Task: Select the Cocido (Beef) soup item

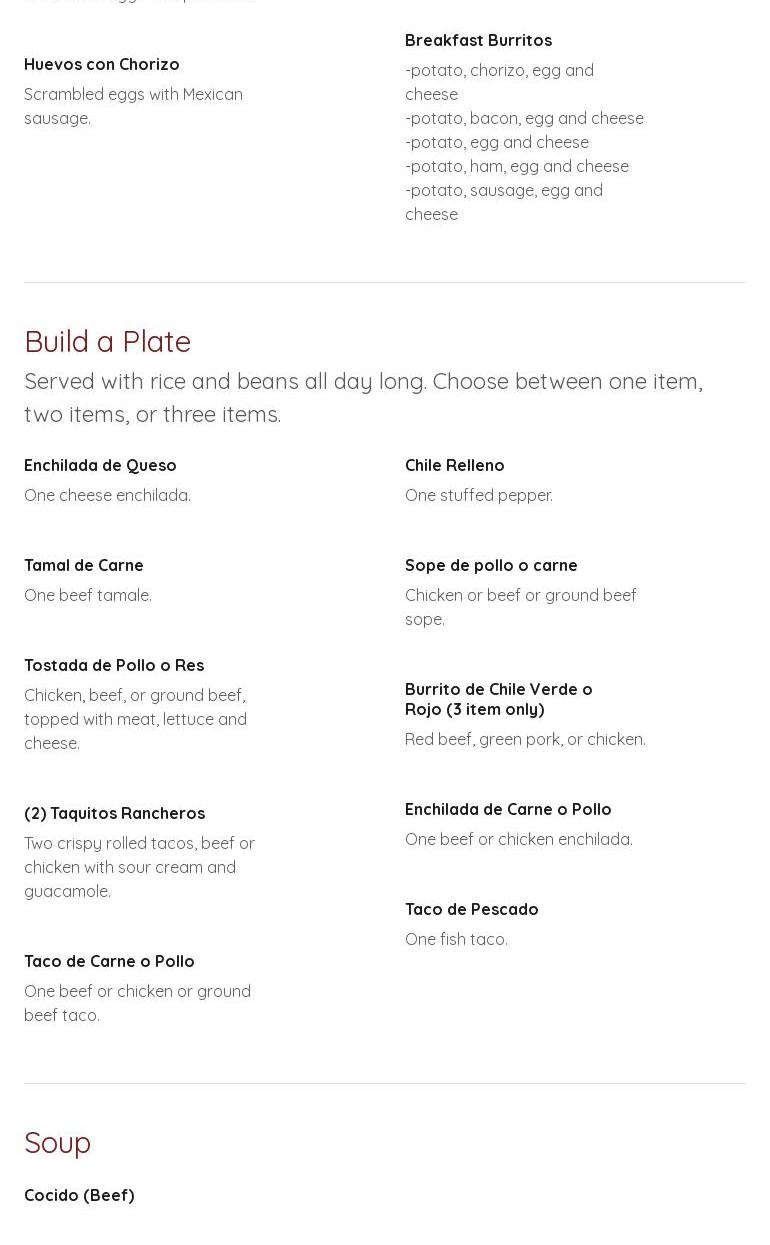Action: (x=79, y=1195)
